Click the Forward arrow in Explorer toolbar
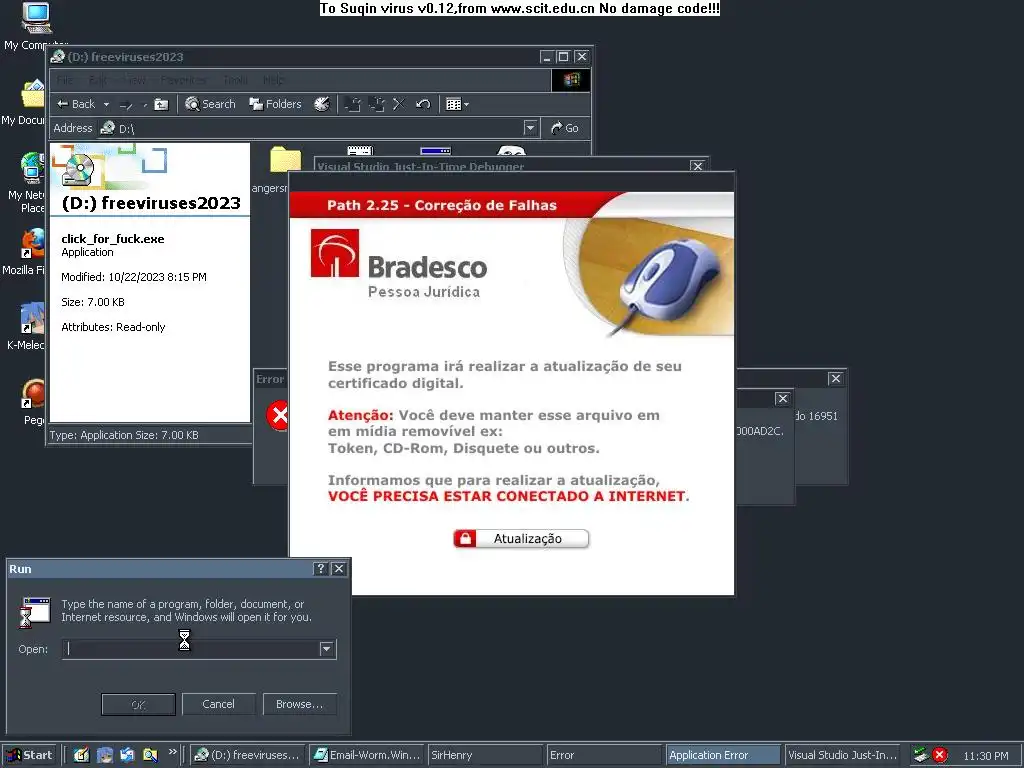Image resolution: width=1024 pixels, height=768 pixels. 126,104
